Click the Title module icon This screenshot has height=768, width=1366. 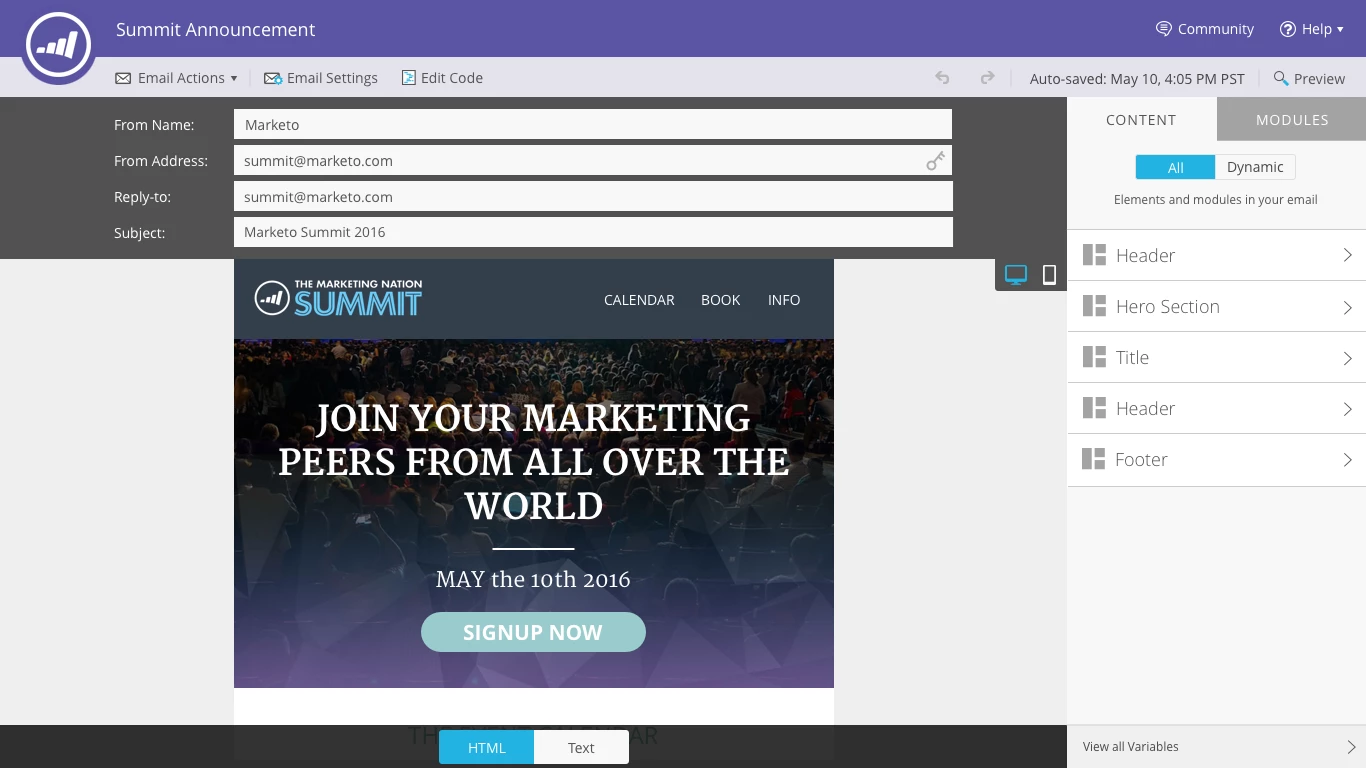point(1094,357)
